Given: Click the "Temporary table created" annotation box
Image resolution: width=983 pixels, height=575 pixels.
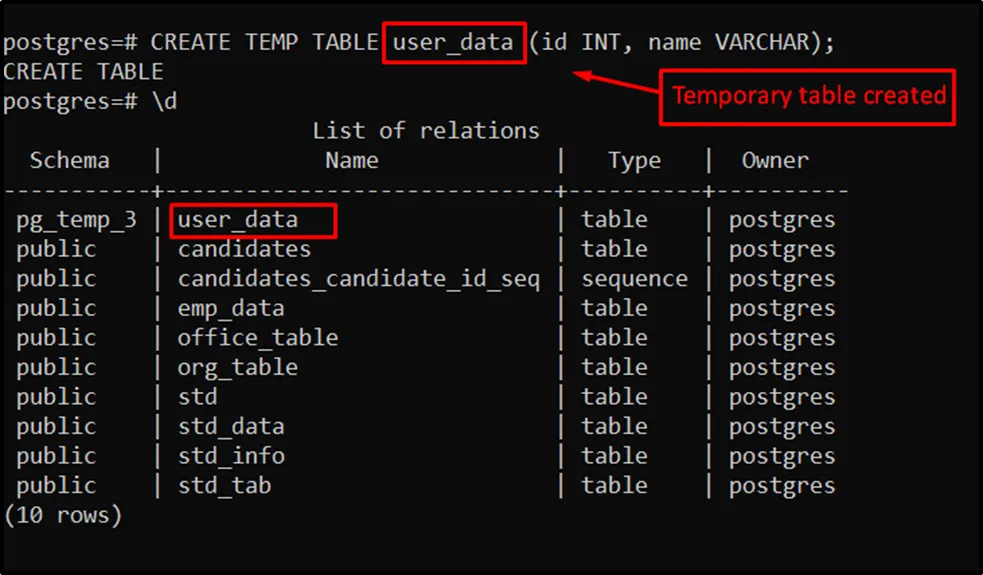Looking at the screenshot, I should click(808, 96).
